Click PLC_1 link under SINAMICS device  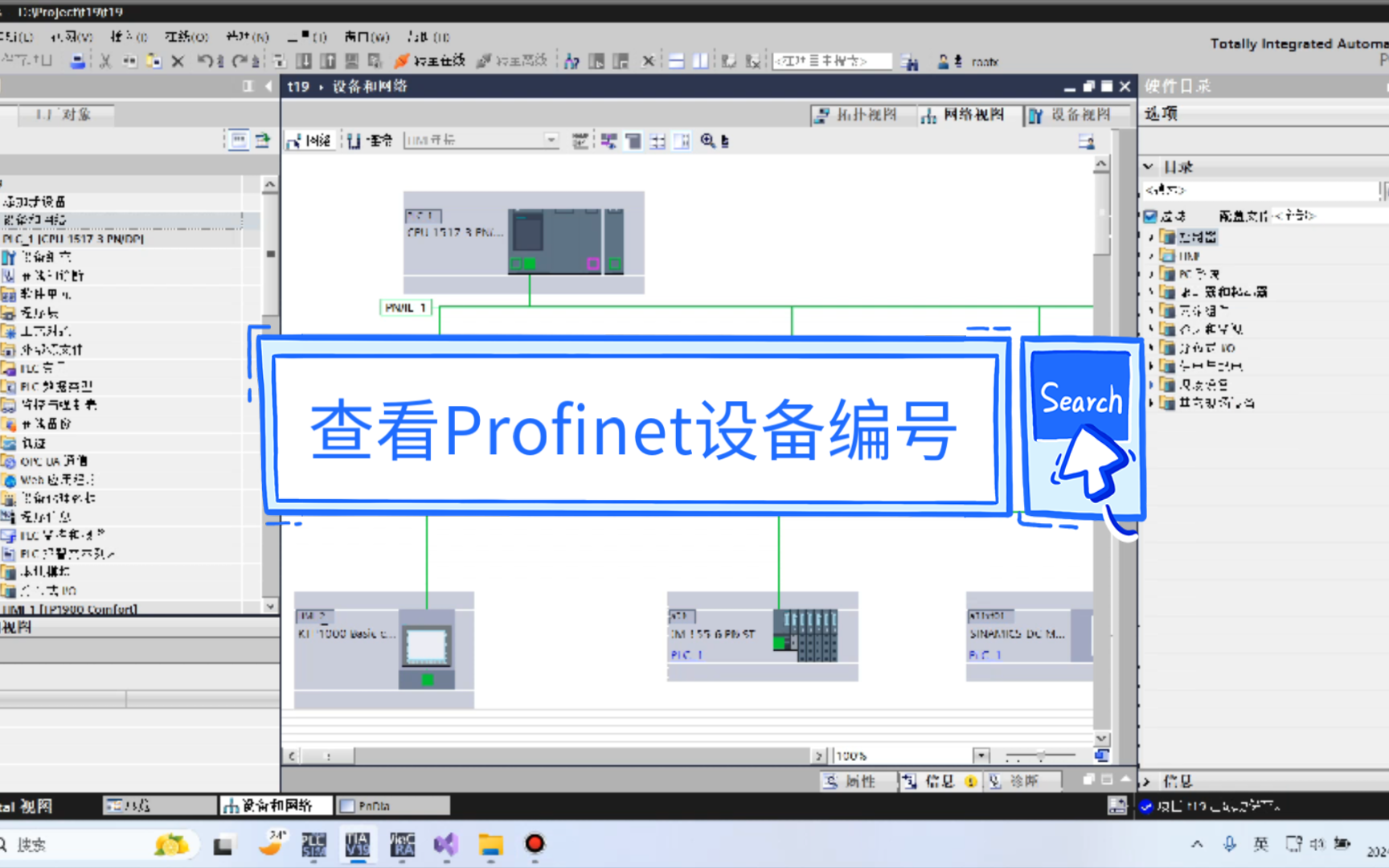click(985, 655)
